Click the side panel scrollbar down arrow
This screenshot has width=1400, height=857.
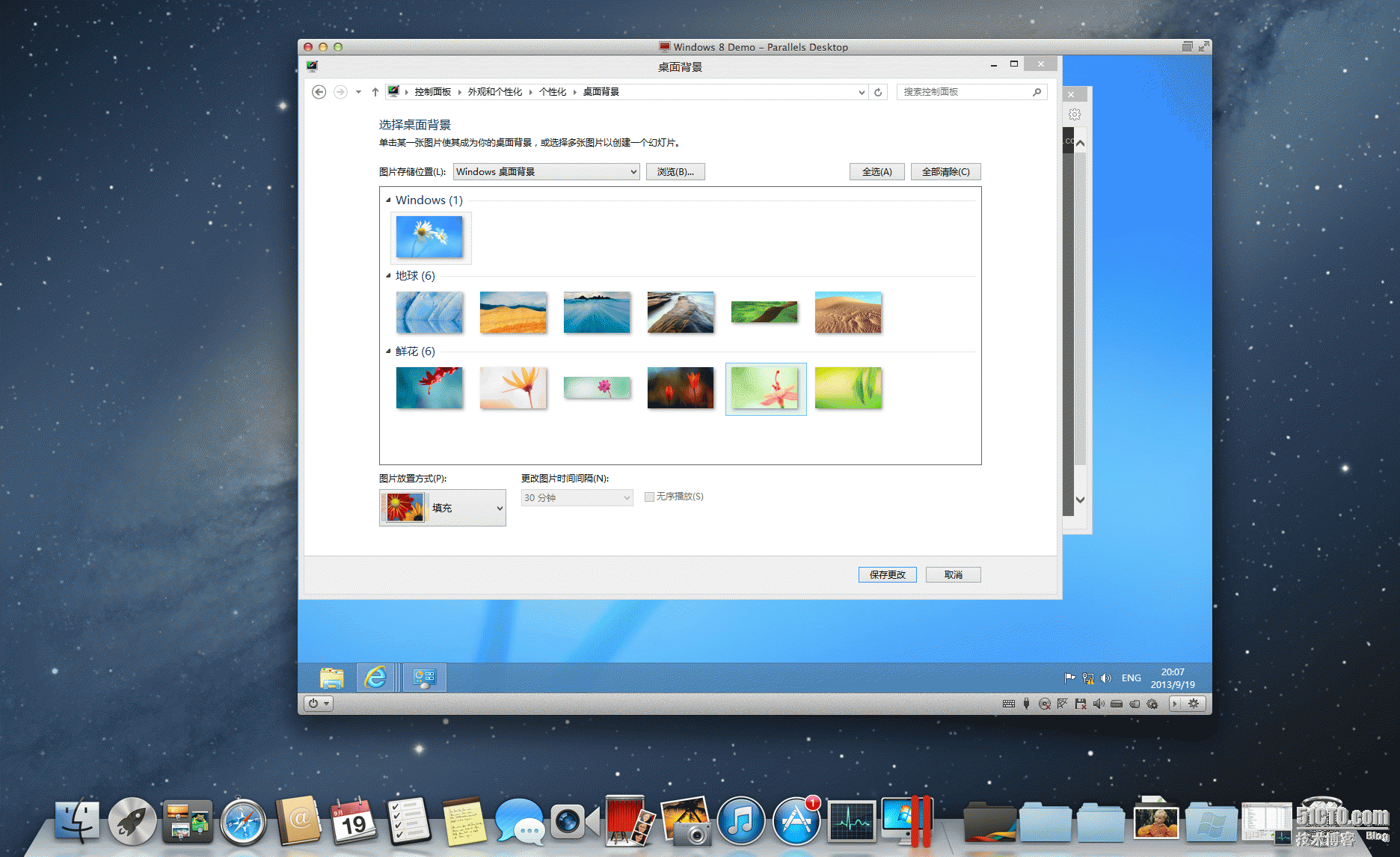1080,500
